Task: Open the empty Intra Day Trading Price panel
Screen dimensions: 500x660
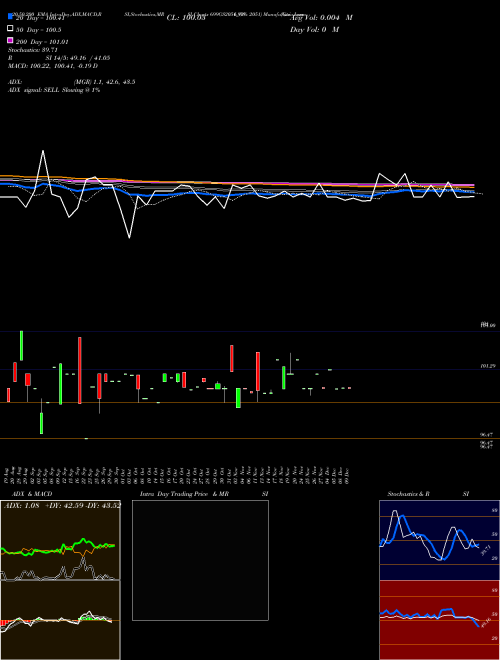Action: (x=200, y=560)
